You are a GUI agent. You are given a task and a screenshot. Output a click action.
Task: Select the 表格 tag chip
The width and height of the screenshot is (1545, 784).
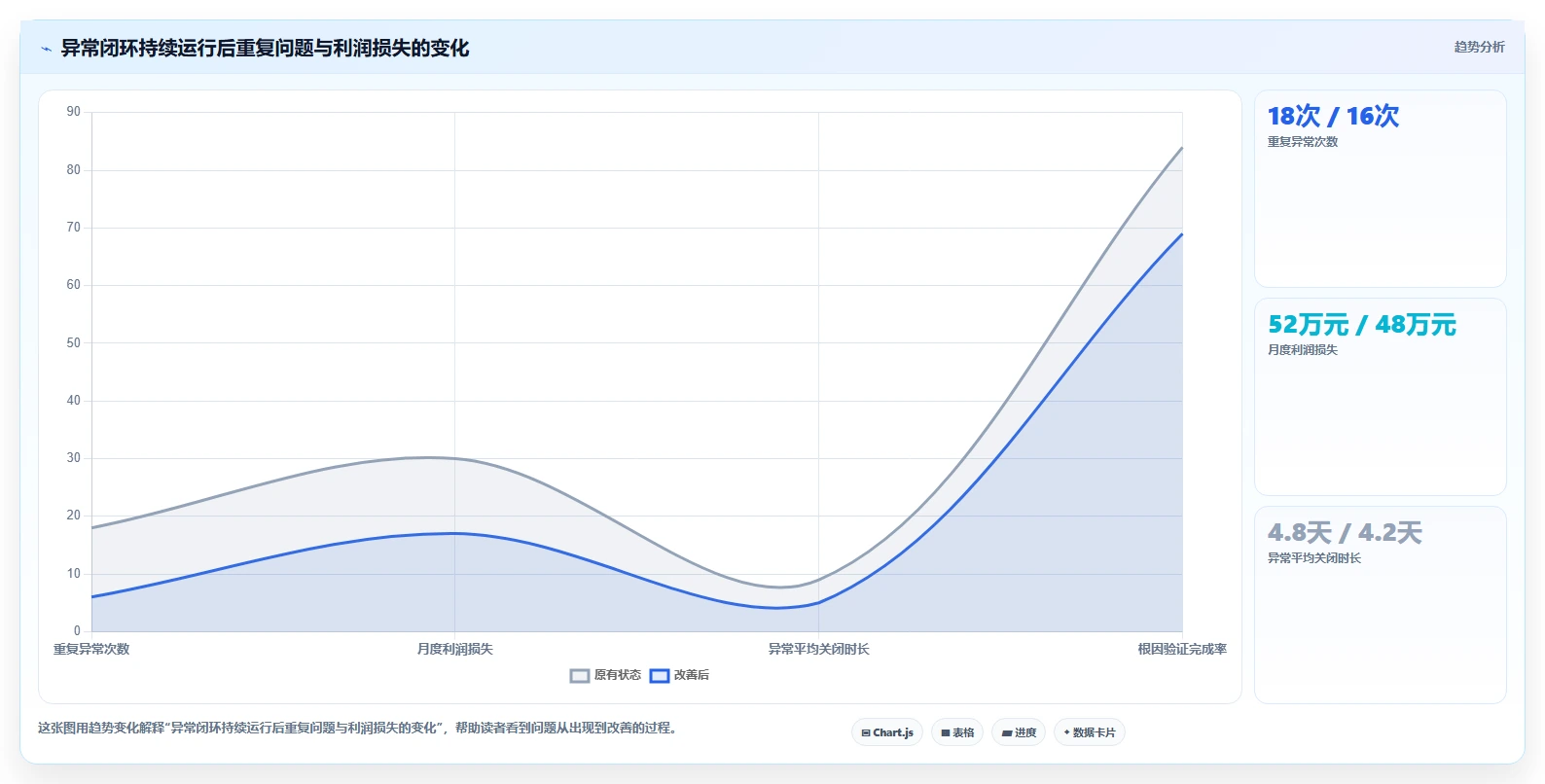957,732
